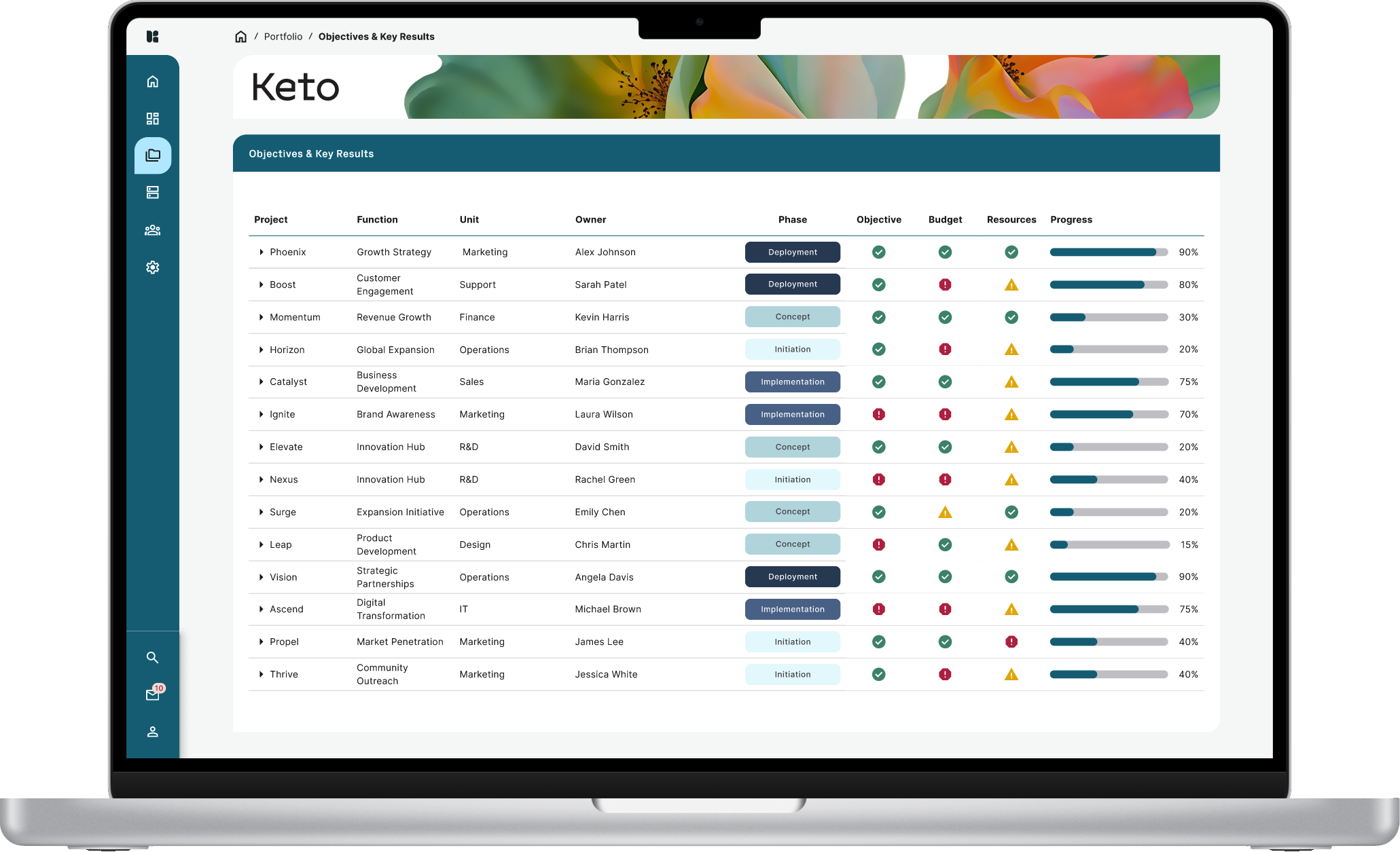Click the red Budget alert icon for Boost
Viewport: 1400px width, 852px height.
pyautogui.click(x=945, y=284)
